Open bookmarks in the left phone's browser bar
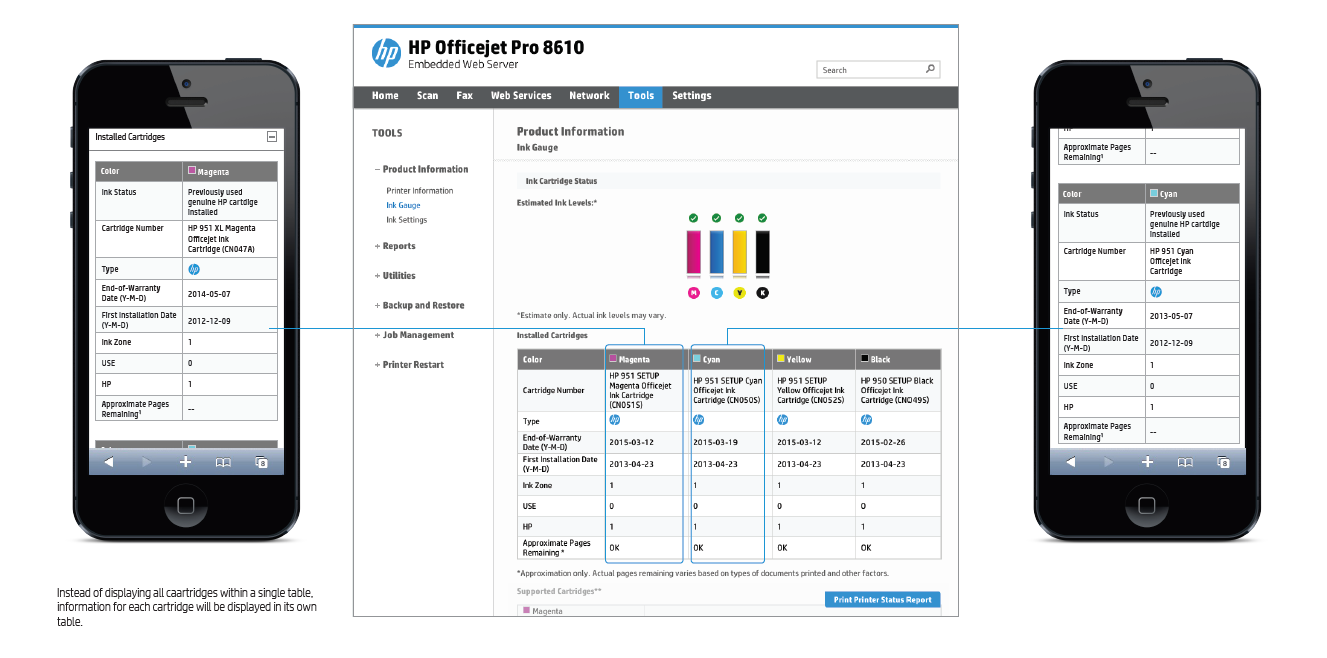The image size is (1327, 658). click(223, 462)
